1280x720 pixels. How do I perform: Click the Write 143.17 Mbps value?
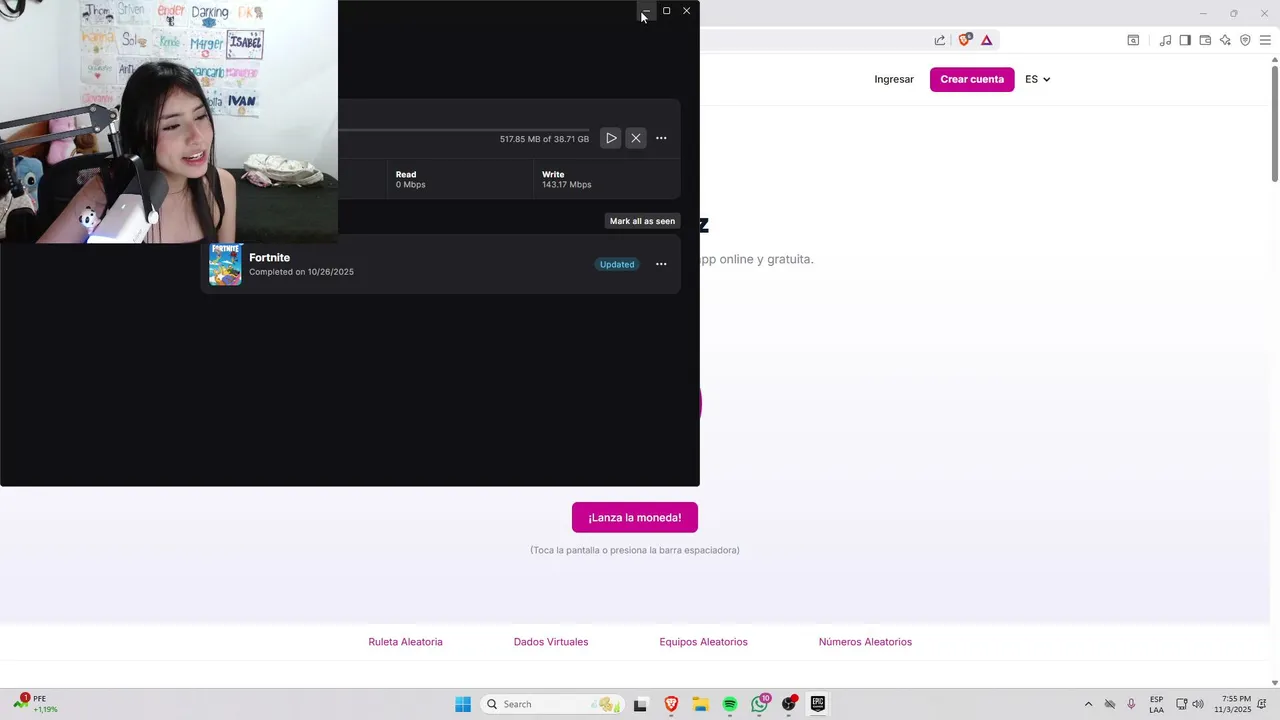pos(567,185)
